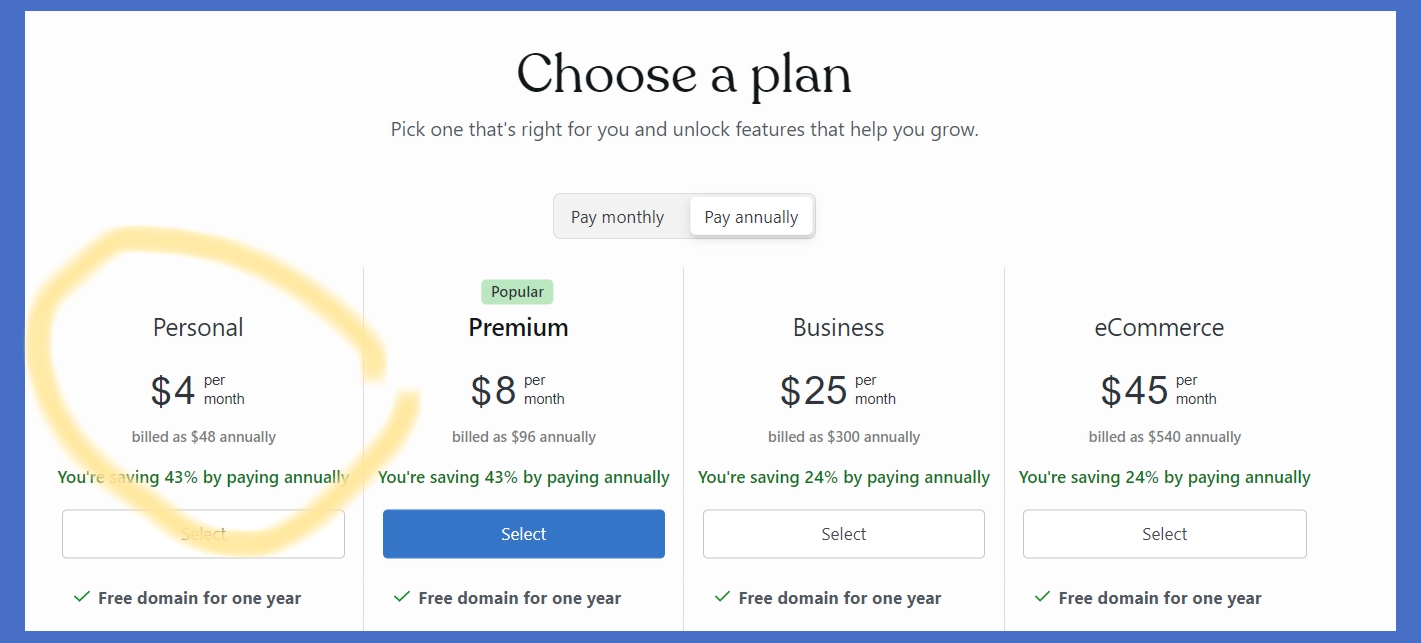Click 'billed as $540 annually' text
Image resolution: width=1421 pixels, height=643 pixels.
point(1164,437)
